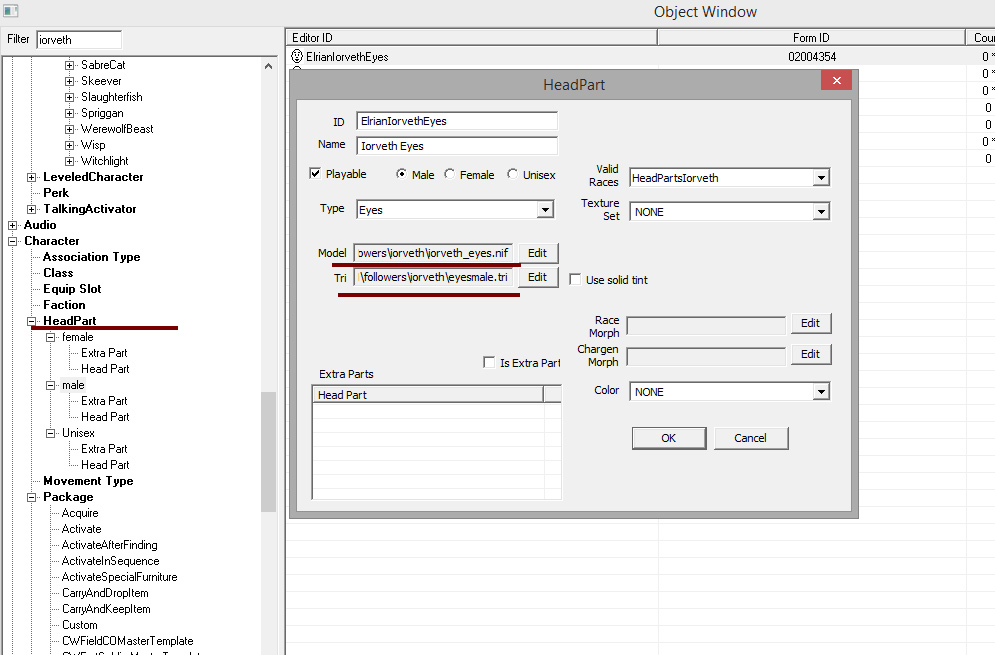The image size is (995, 655).
Task: Collapse the Package minus icon
Action: [x=31, y=497]
